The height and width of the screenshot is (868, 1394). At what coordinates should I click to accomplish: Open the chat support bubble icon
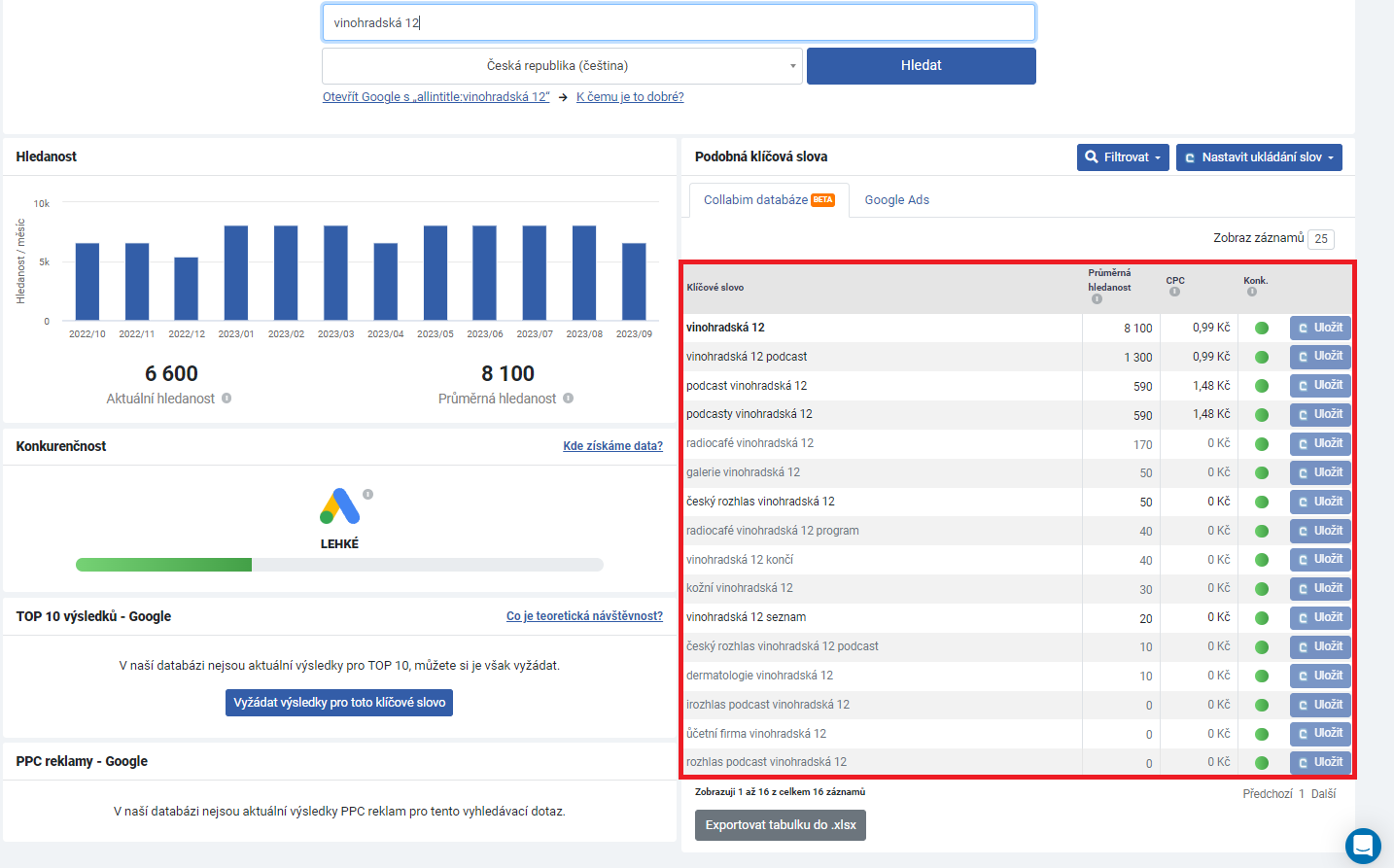[x=1363, y=846]
